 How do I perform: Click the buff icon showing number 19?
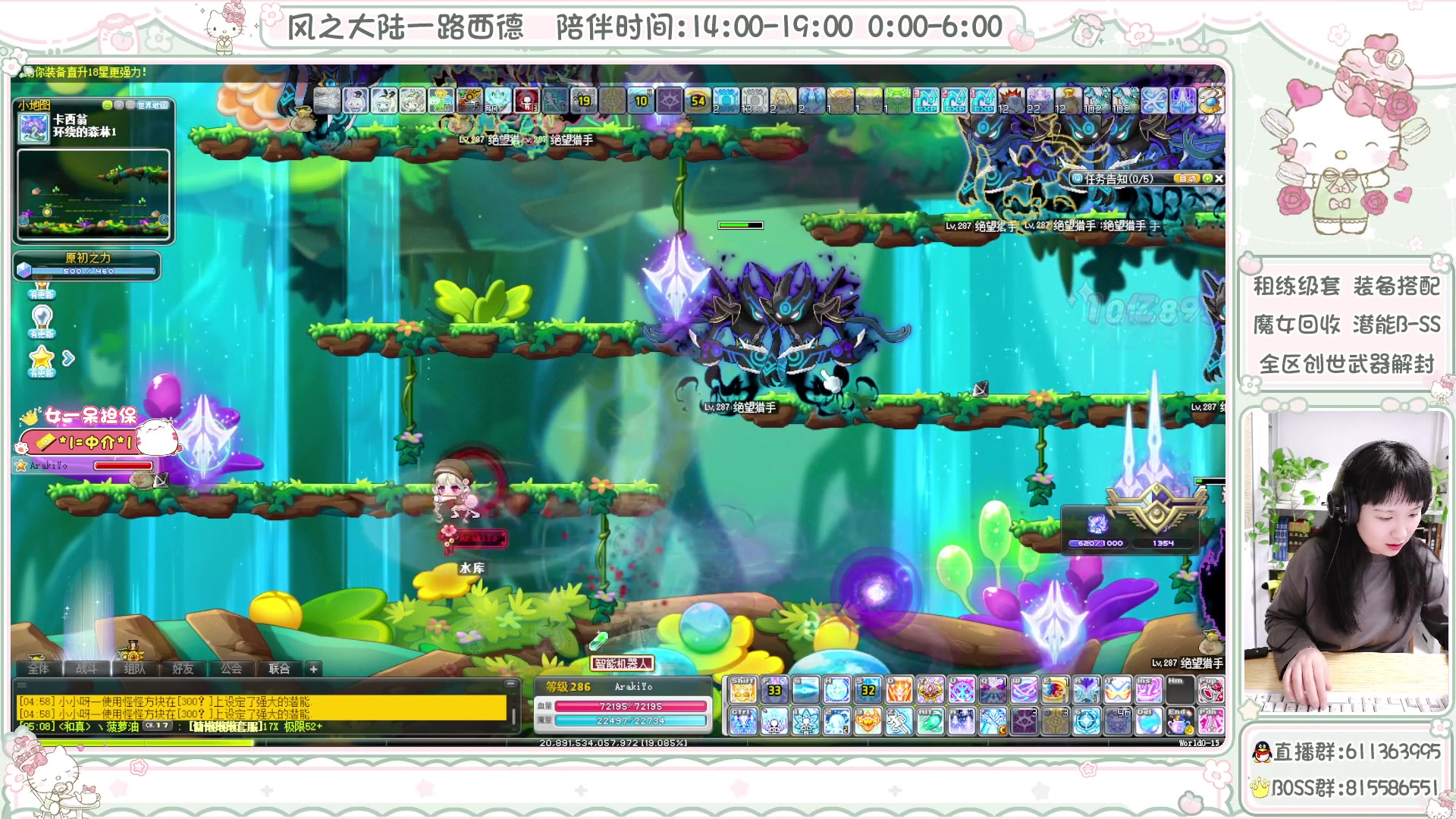tap(583, 100)
